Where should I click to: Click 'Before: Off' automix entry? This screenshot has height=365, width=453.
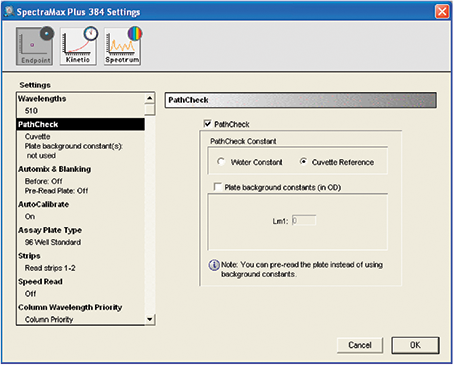pos(43,181)
